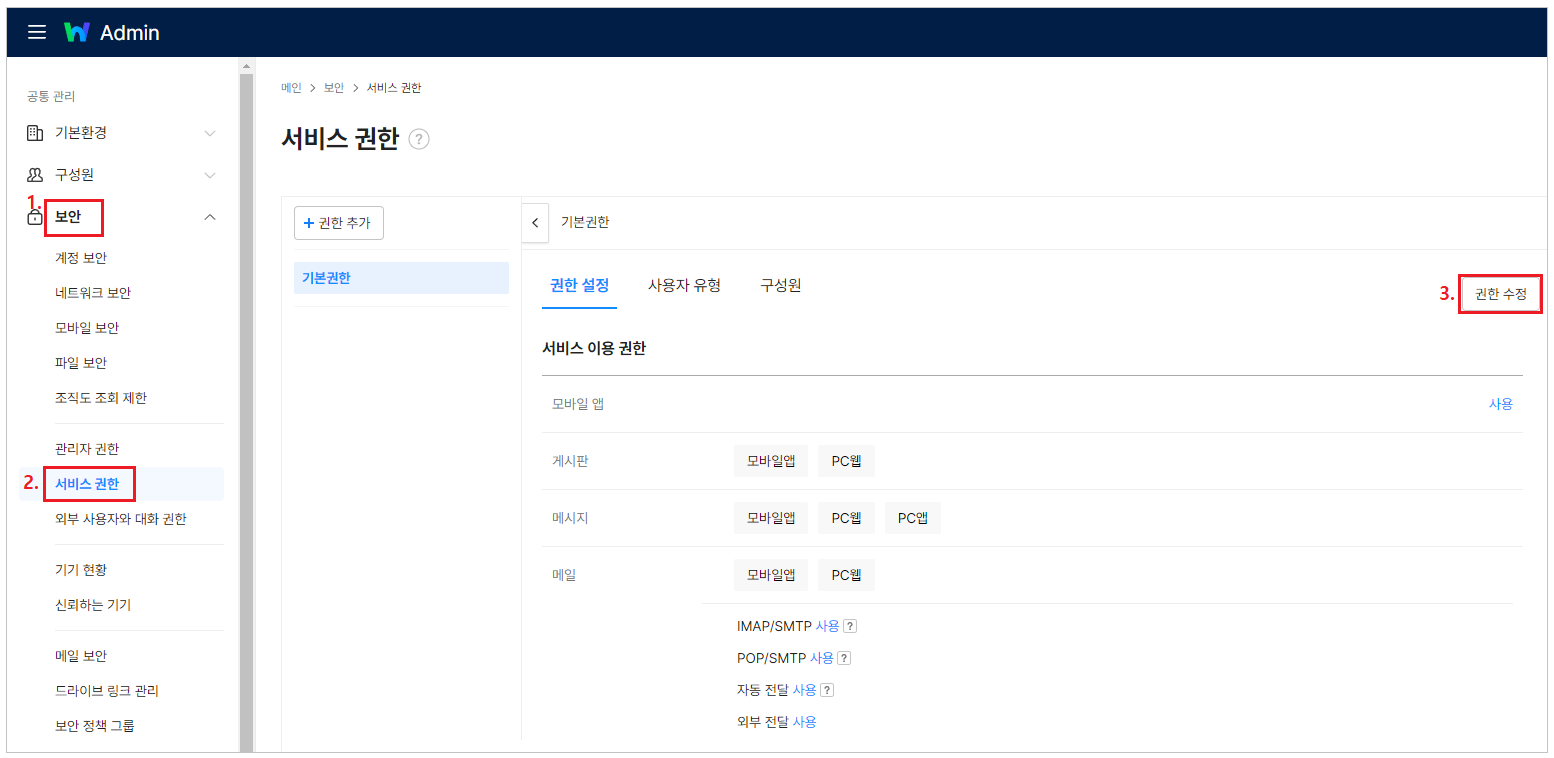Click the 기본환경 building icon
This screenshot has height=758, width=1554.
[x=35, y=133]
